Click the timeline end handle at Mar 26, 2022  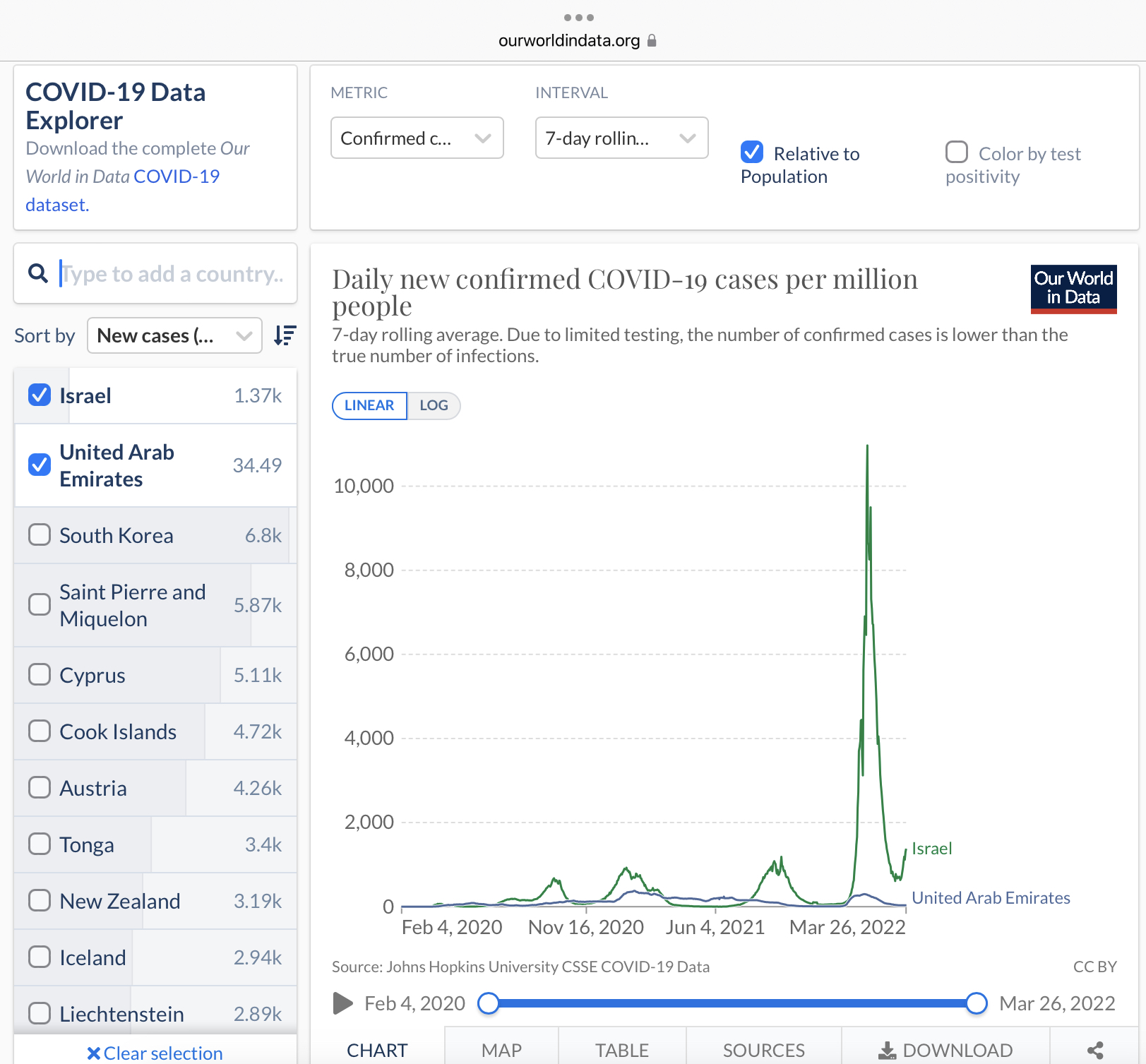click(977, 1003)
